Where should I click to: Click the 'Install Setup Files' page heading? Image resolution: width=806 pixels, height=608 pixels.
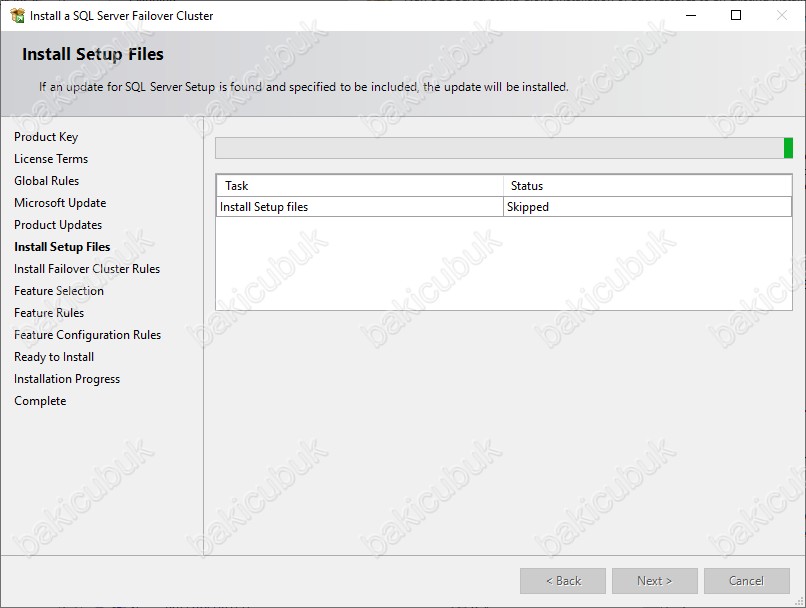point(93,54)
